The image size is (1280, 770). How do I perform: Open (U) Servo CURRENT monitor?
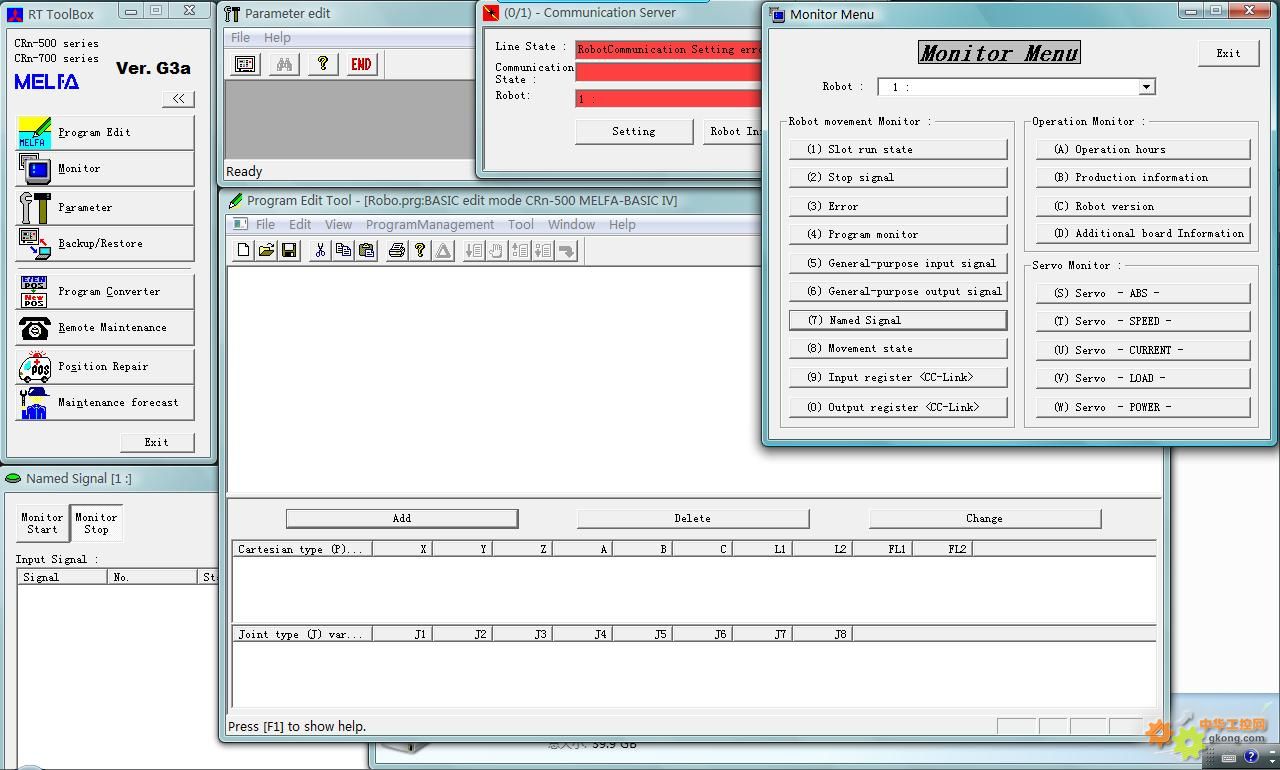(1143, 350)
